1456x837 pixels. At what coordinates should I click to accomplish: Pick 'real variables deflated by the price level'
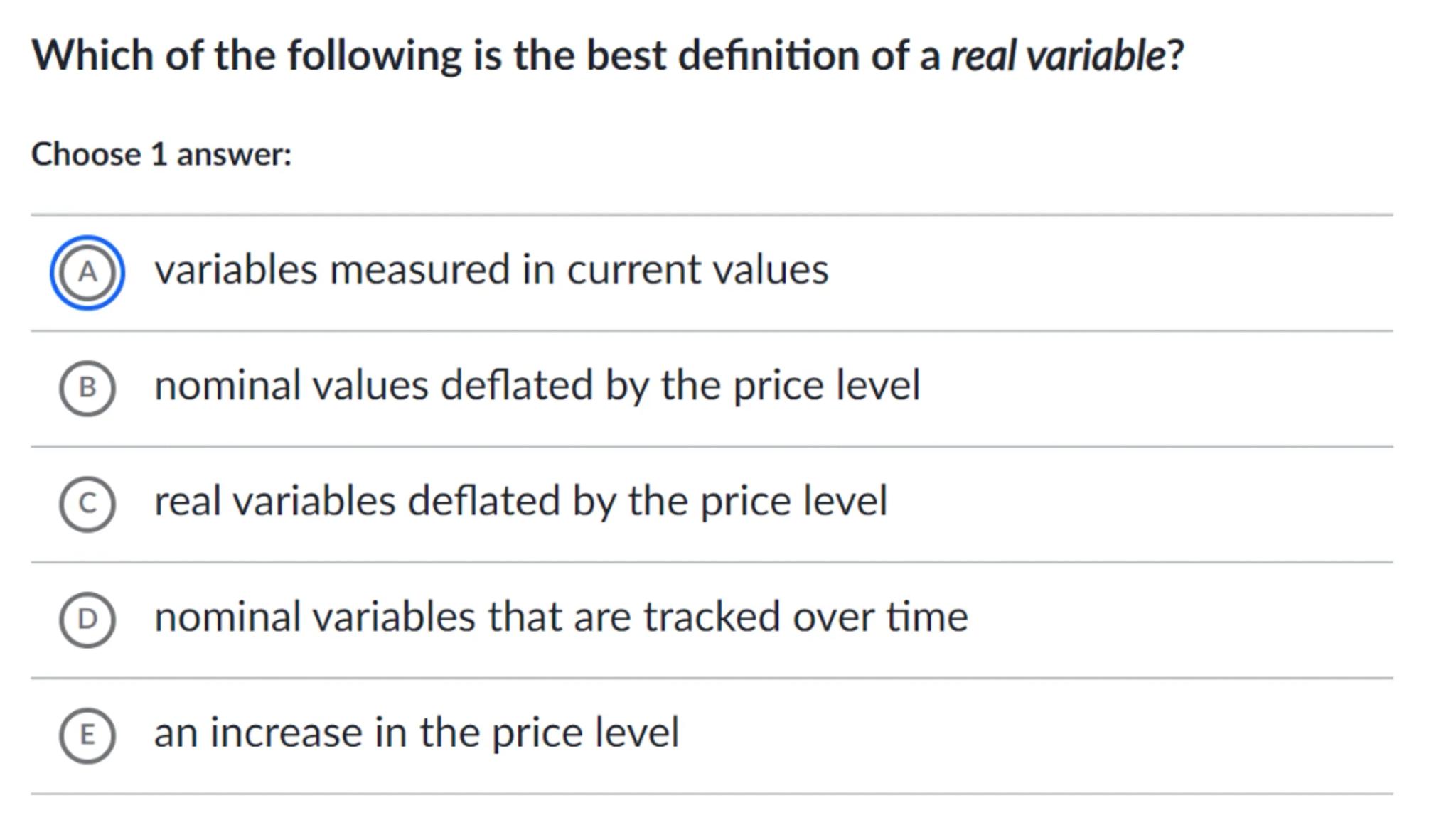(520, 502)
